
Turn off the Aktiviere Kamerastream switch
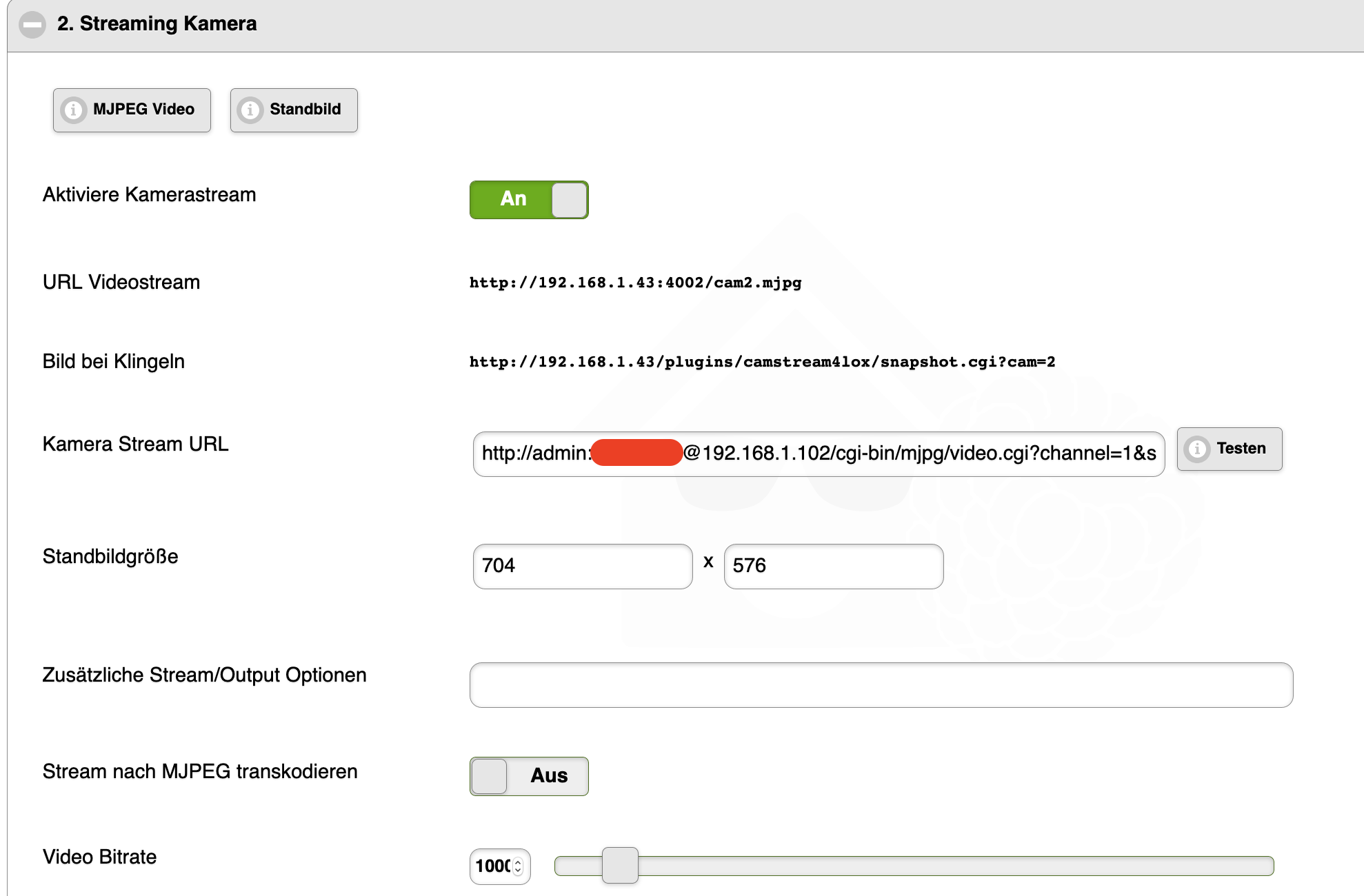click(x=529, y=200)
